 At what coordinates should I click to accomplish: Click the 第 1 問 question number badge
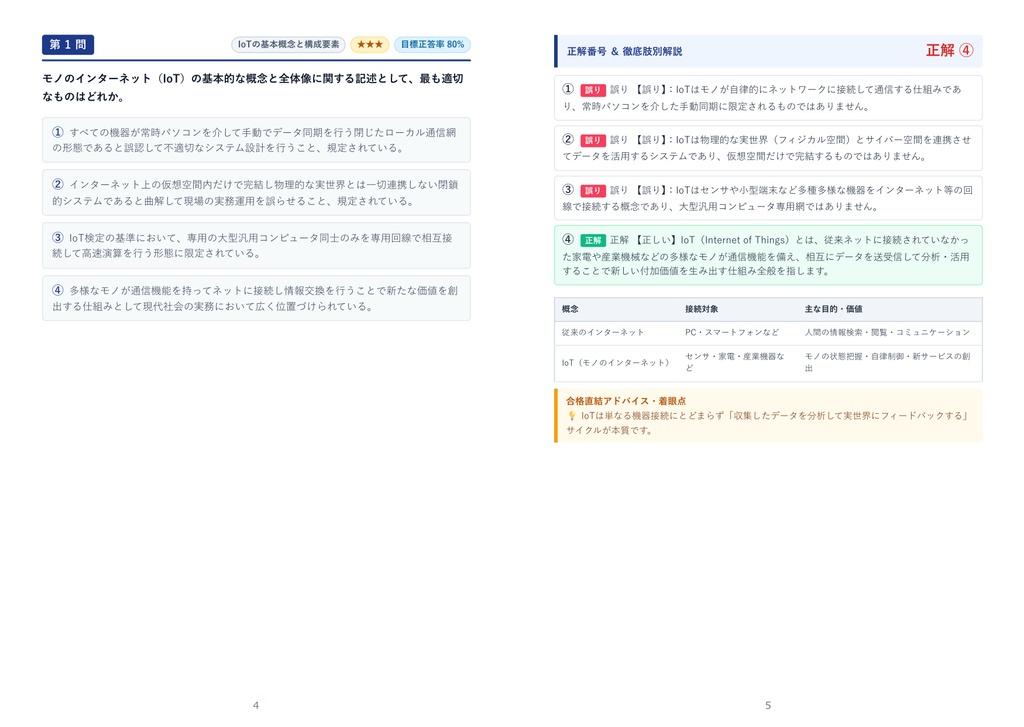coord(68,44)
